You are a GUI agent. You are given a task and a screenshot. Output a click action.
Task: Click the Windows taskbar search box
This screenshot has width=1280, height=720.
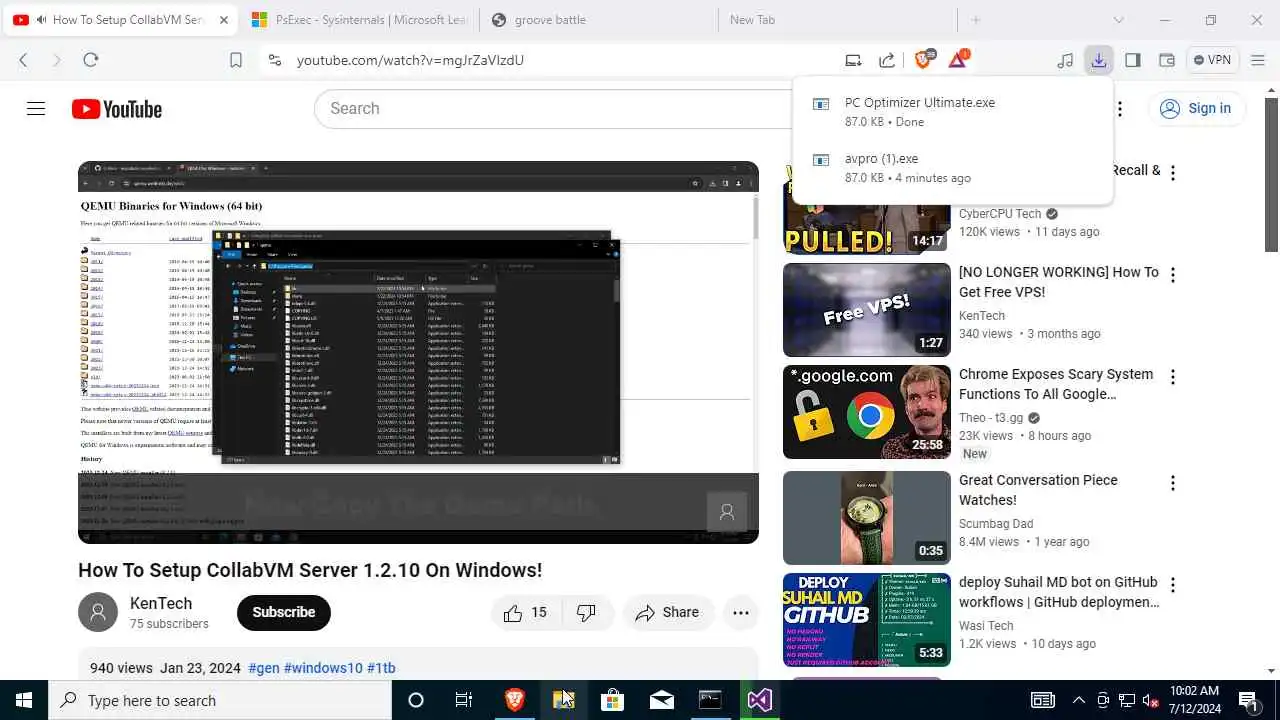click(220, 700)
